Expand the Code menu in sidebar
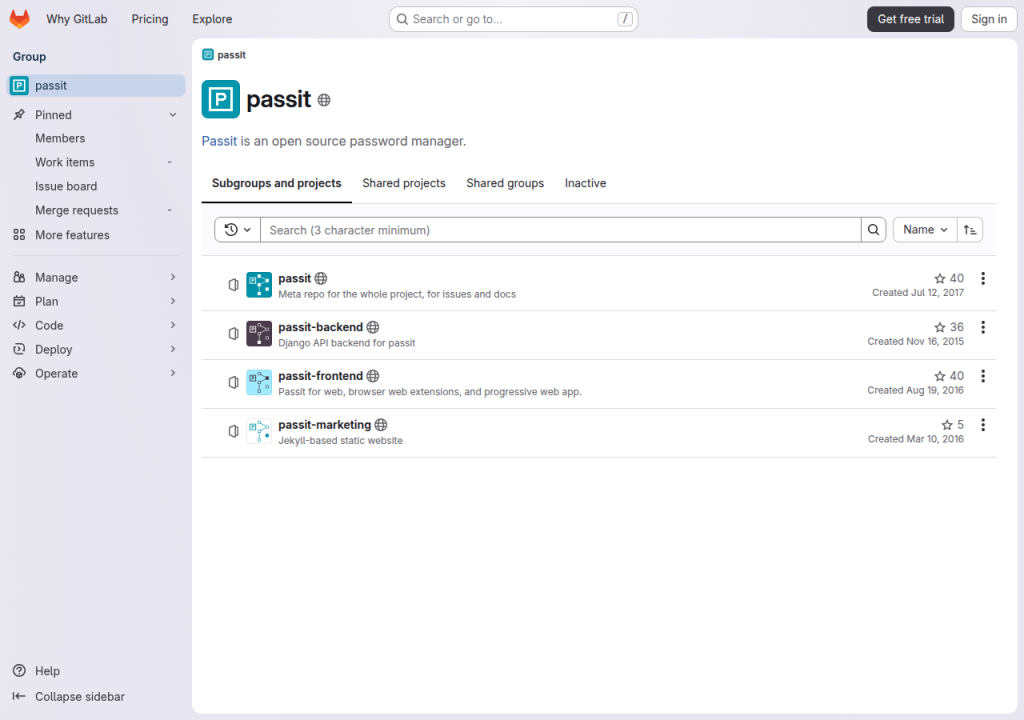The width and height of the screenshot is (1024, 720). tap(96, 325)
